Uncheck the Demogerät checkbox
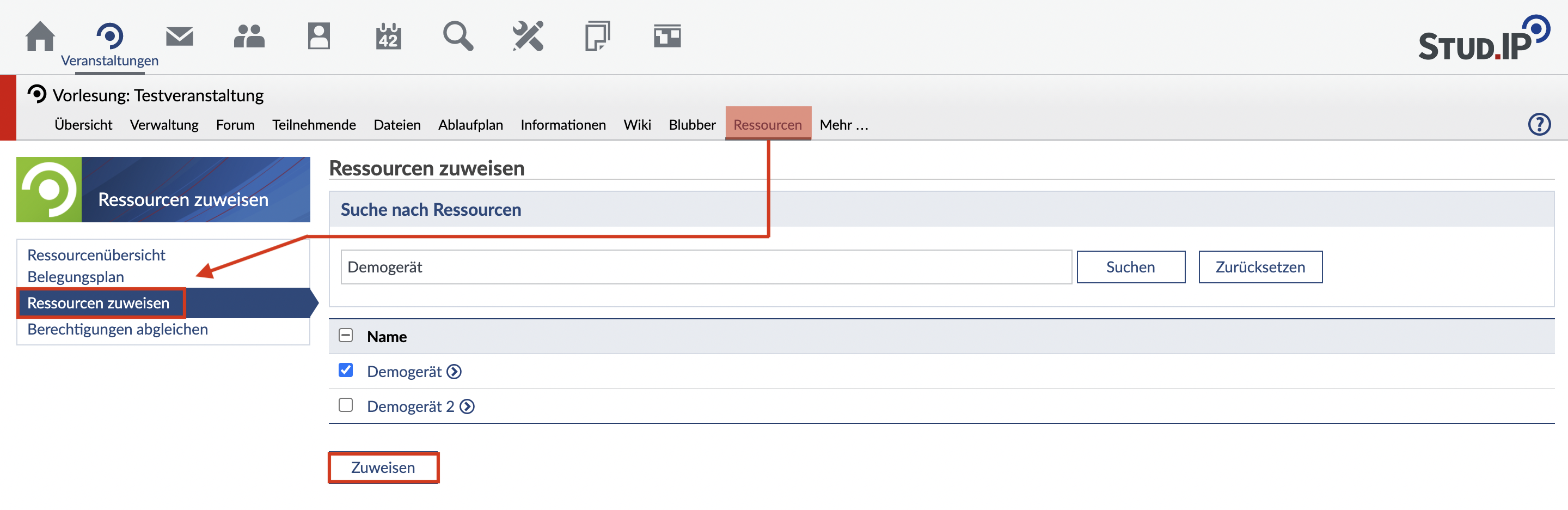The image size is (1568, 510). coord(346,371)
